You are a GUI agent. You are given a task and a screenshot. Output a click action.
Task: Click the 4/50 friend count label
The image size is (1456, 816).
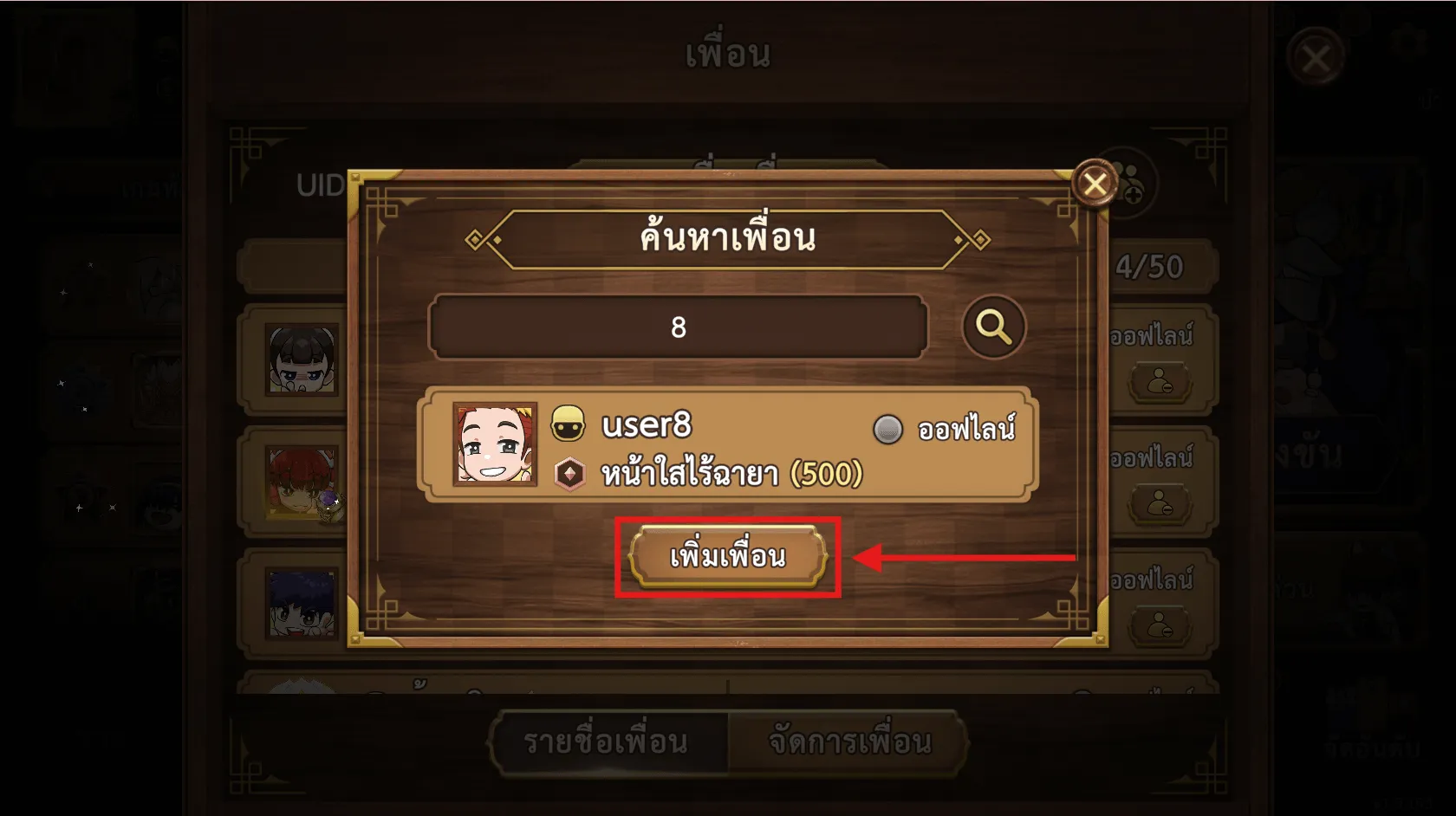pos(1149,267)
